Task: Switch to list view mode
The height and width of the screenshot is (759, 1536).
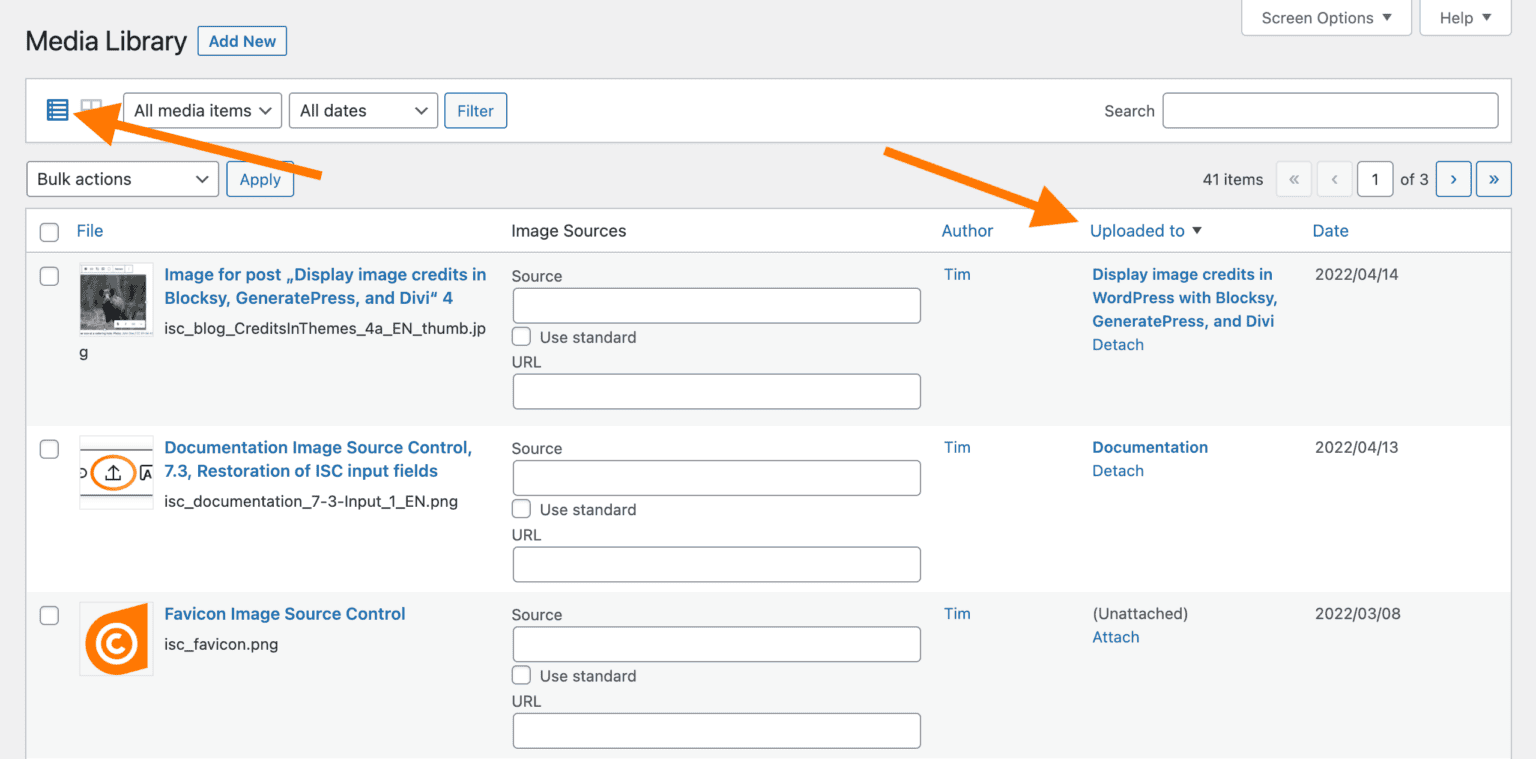Action: [57, 110]
